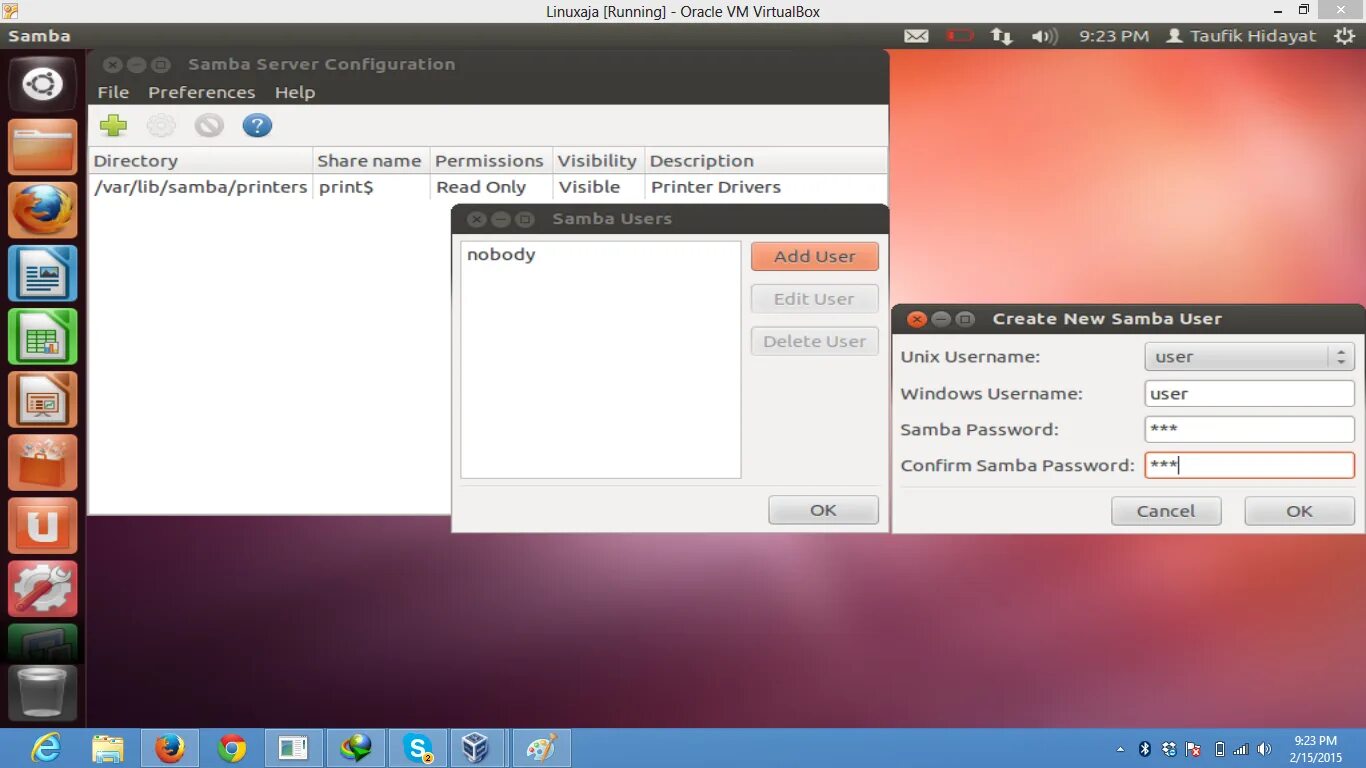Screen dimensions: 1366x768
Task: Click the Samba Password field
Action: [1249, 429]
